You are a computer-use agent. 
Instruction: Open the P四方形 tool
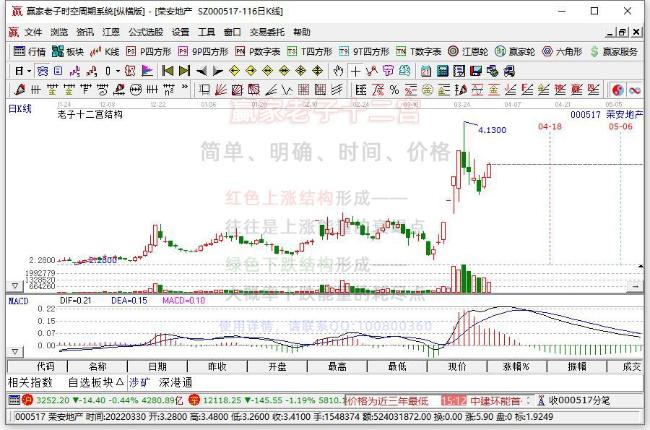tap(148, 51)
